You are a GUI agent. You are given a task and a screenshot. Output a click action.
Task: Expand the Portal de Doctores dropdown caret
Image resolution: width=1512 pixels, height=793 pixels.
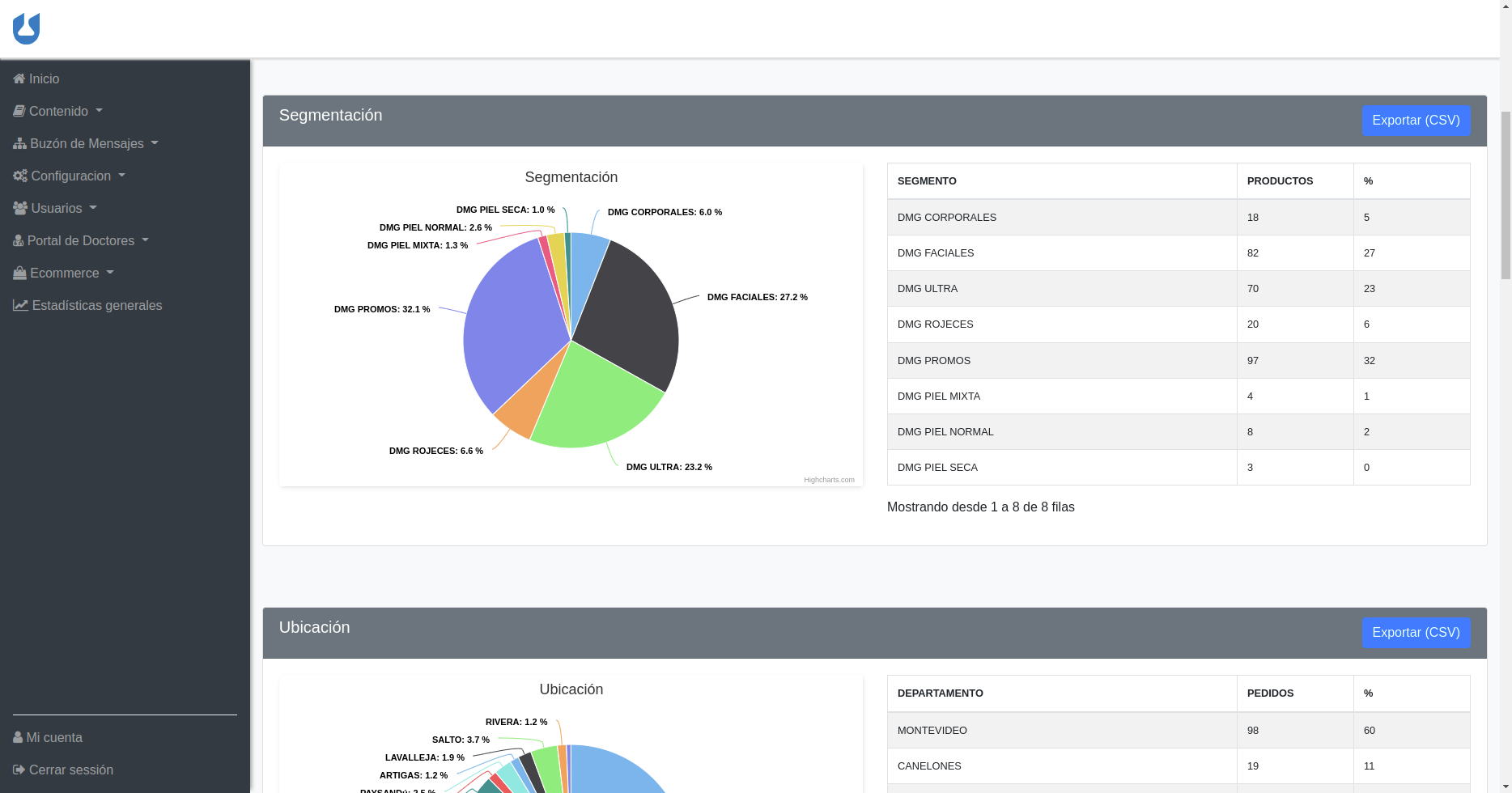pos(146,240)
